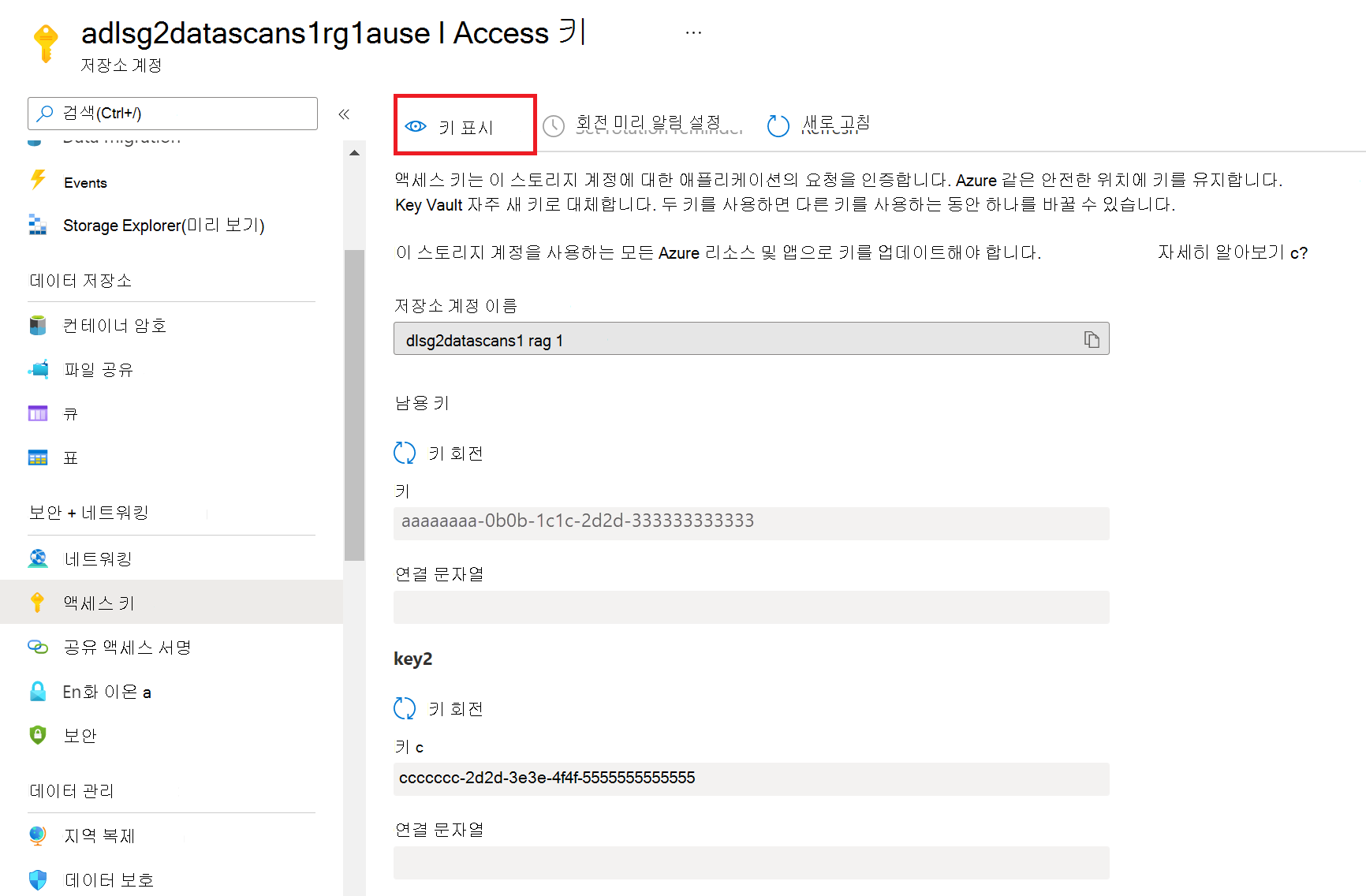
Task: Open the Events section
Action: (x=84, y=182)
